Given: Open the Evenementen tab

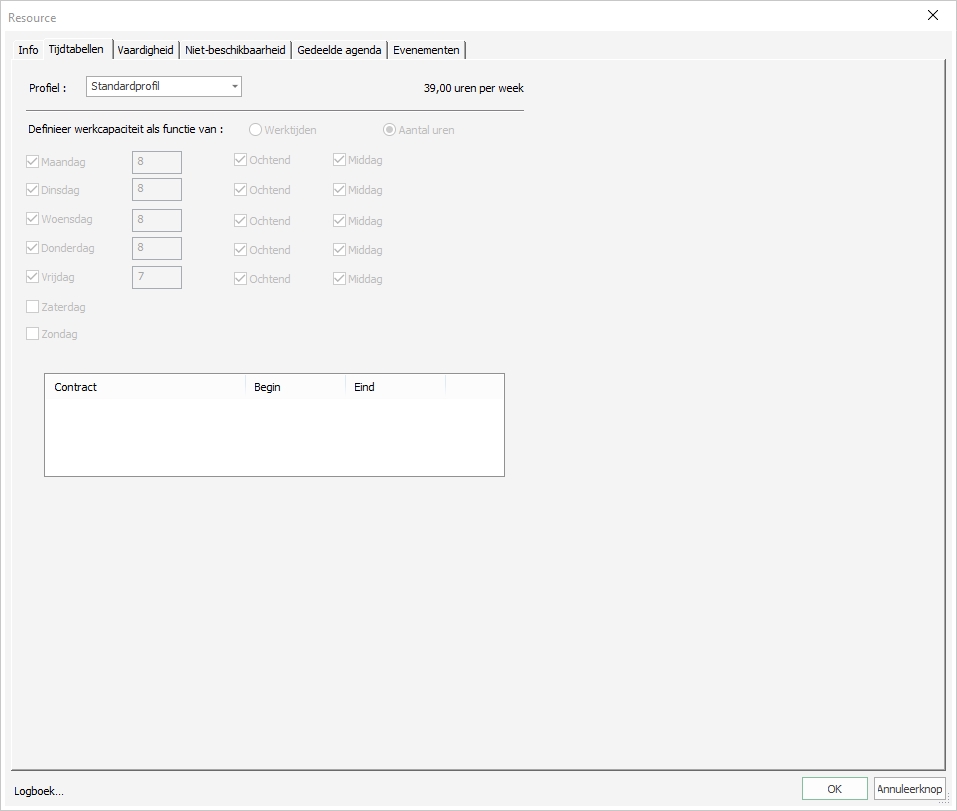Looking at the screenshot, I should [426, 49].
